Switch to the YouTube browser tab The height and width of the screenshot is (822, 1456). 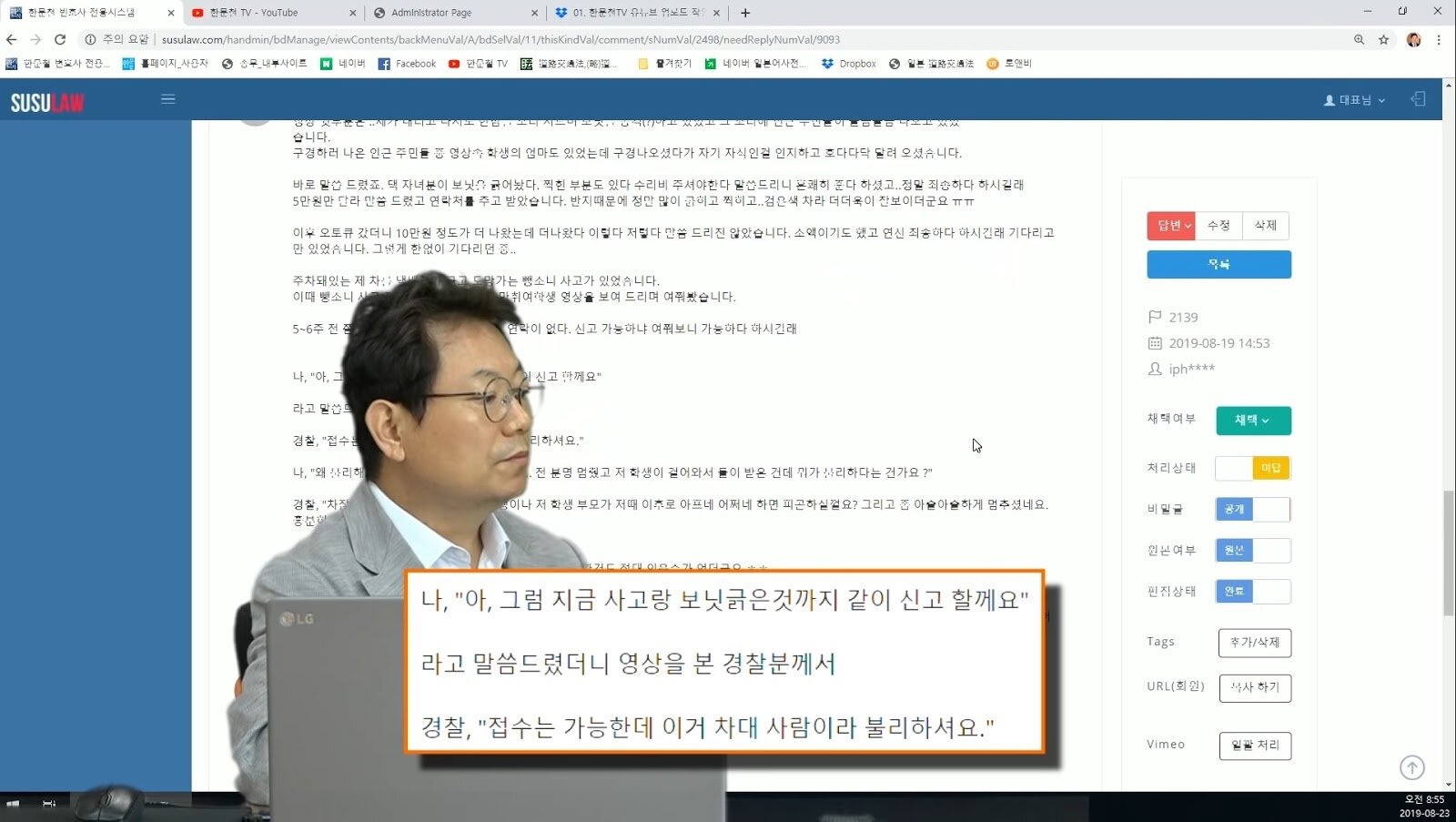[268, 13]
